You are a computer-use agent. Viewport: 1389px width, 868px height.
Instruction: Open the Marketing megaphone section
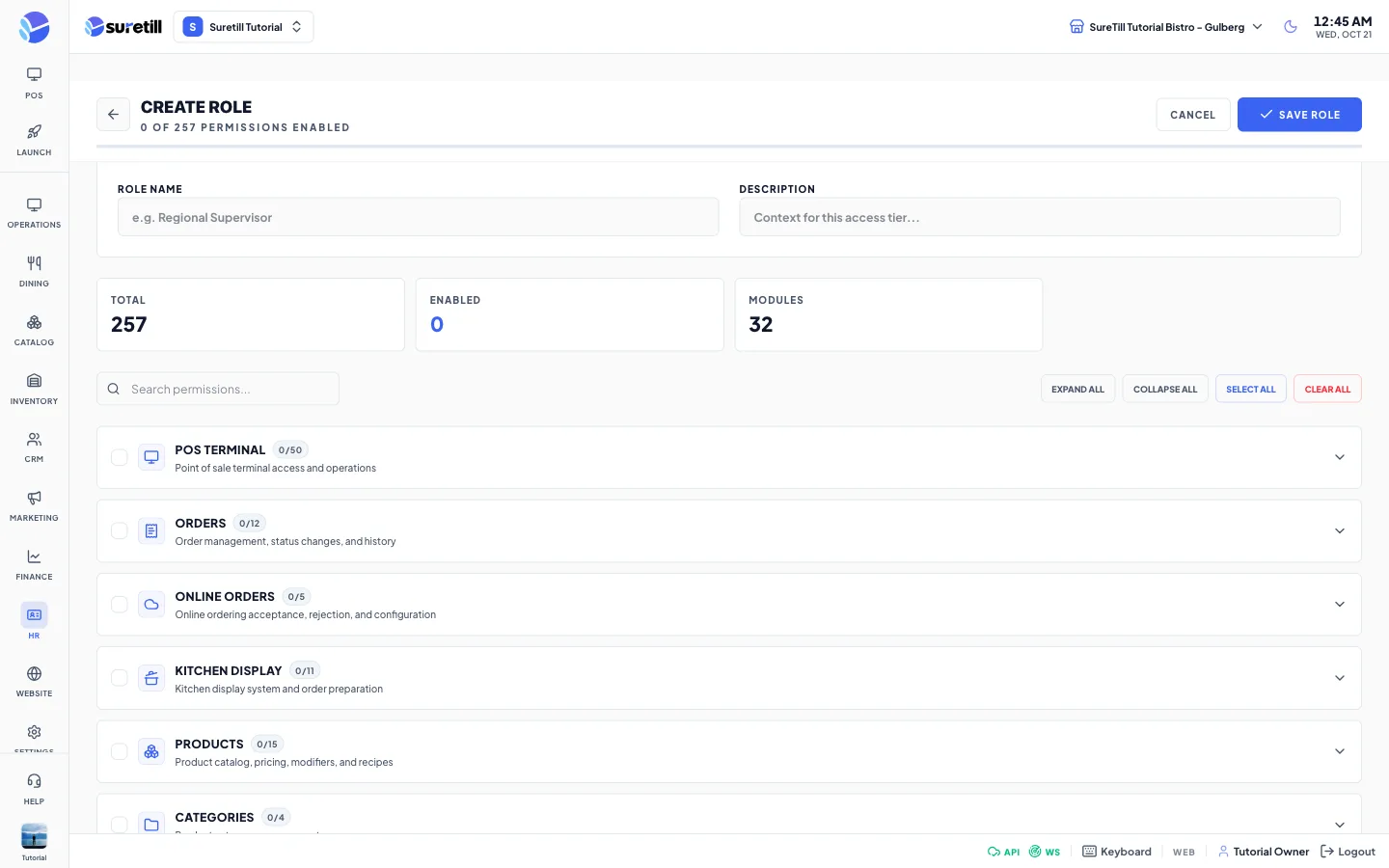click(x=34, y=506)
